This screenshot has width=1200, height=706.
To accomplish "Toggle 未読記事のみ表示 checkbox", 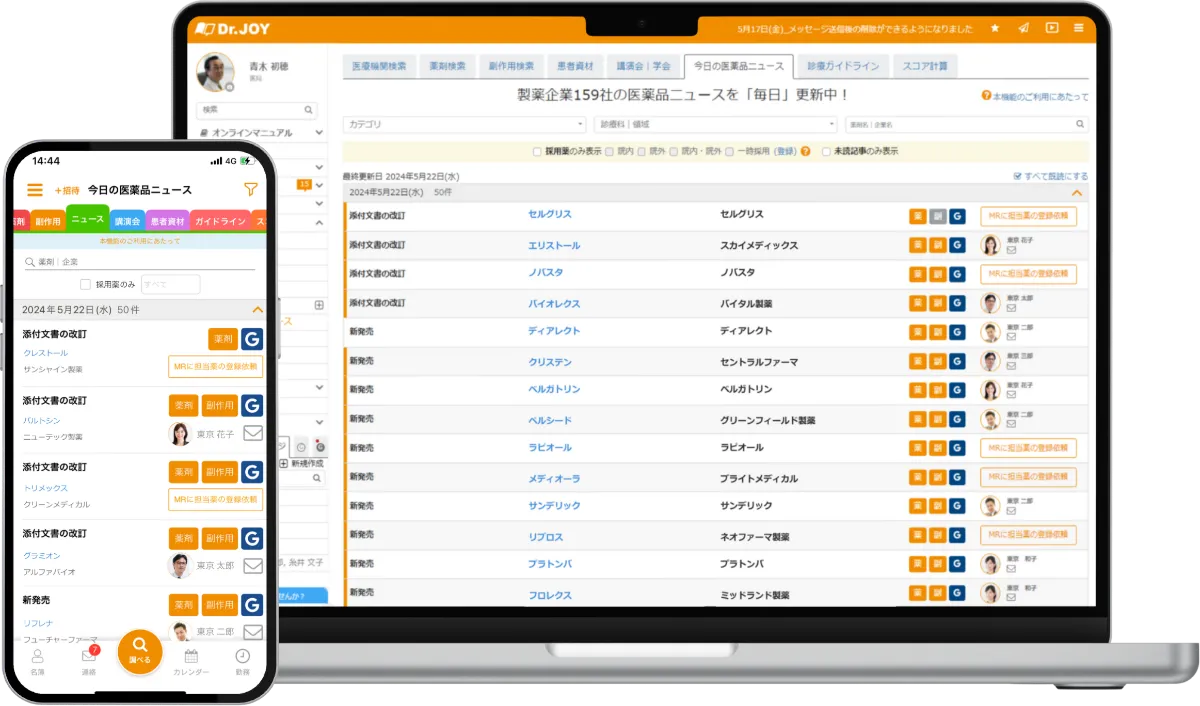I will click(825, 151).
